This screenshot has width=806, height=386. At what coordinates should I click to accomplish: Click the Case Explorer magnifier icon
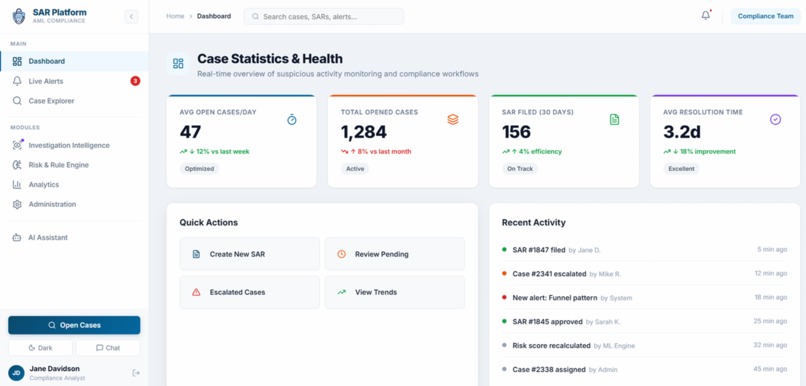click(17, 101)
